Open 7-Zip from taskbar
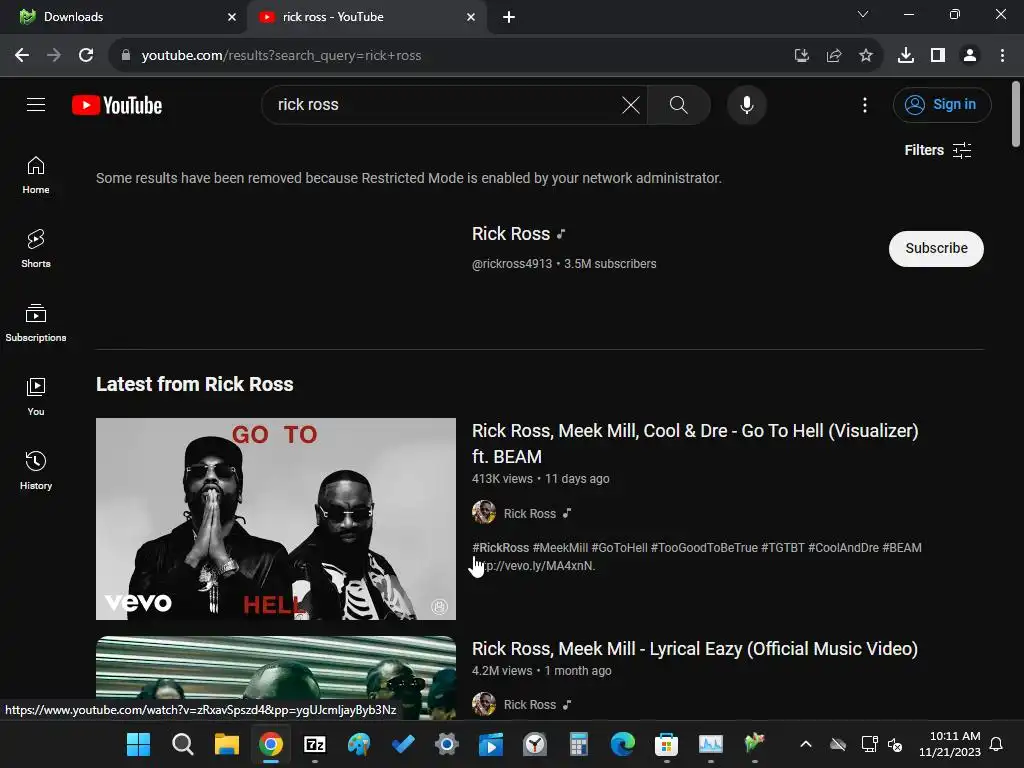 [315, 744]
